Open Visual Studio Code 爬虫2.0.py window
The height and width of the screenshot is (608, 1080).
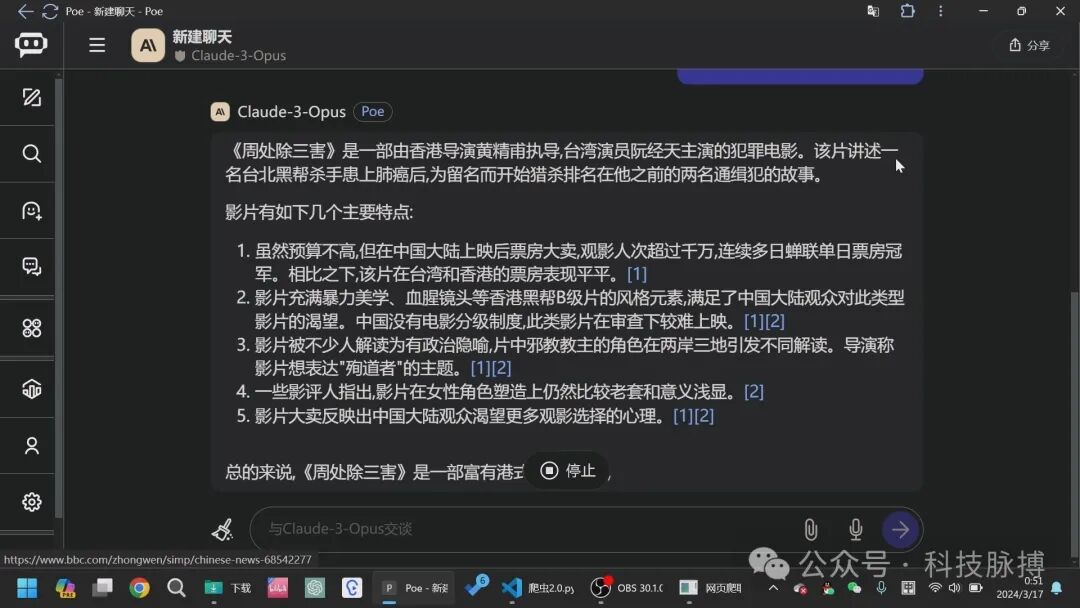pos(537,588)
